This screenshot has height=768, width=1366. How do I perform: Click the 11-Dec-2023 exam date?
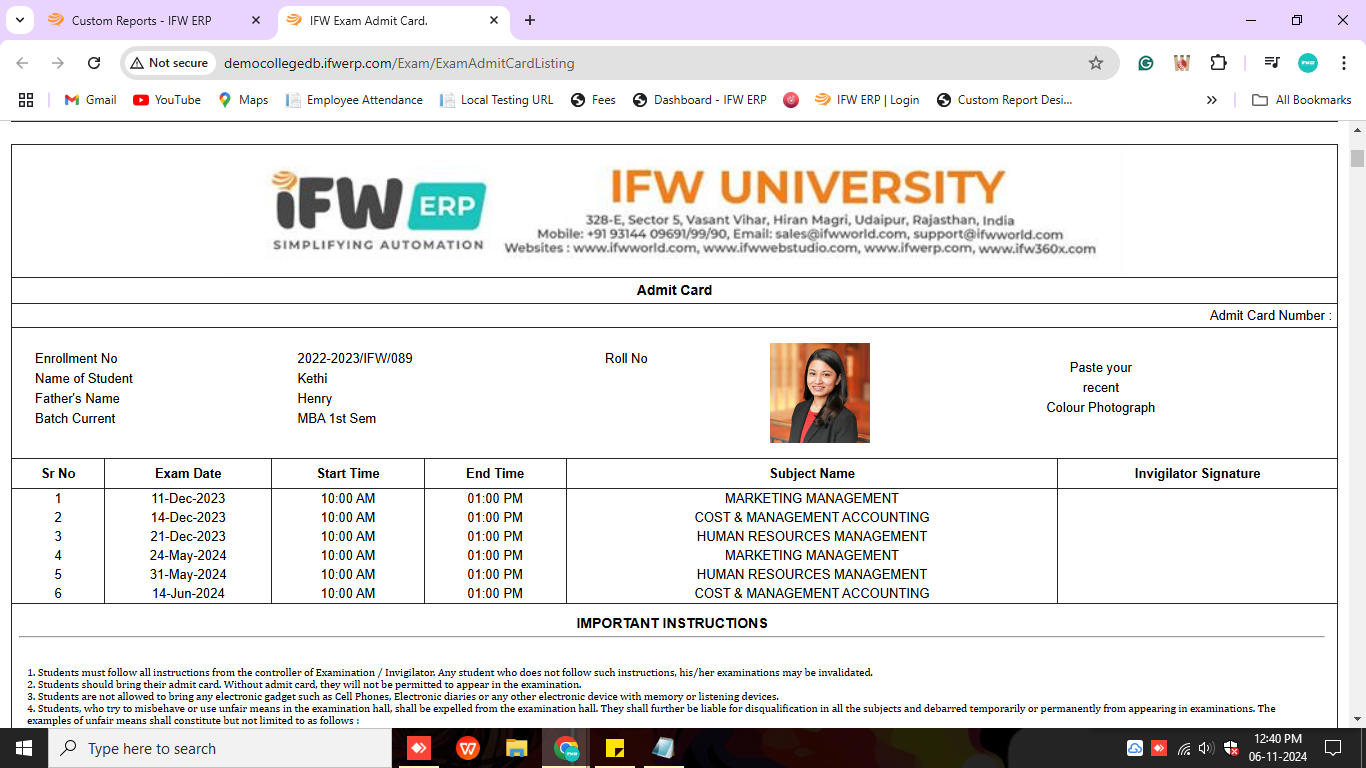(188, 498)
